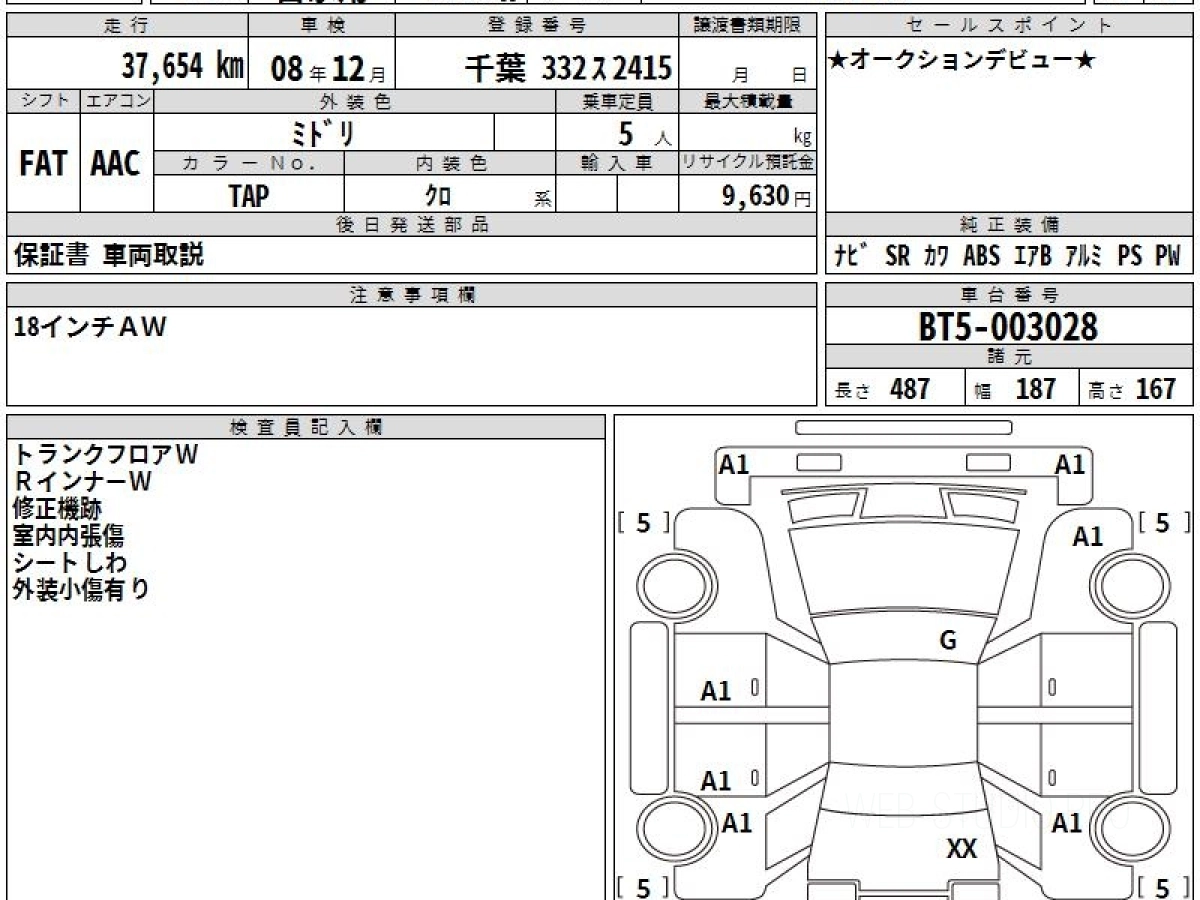Select the FAT shift value
Image resolution: width=1200 pixels, height=900 pixels.
pyautogui.click(x=43, y=164)
